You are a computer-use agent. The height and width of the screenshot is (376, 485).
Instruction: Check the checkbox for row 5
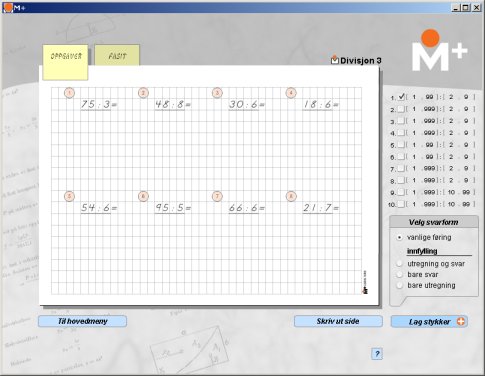pyautogui.click(x=401, y=145)
